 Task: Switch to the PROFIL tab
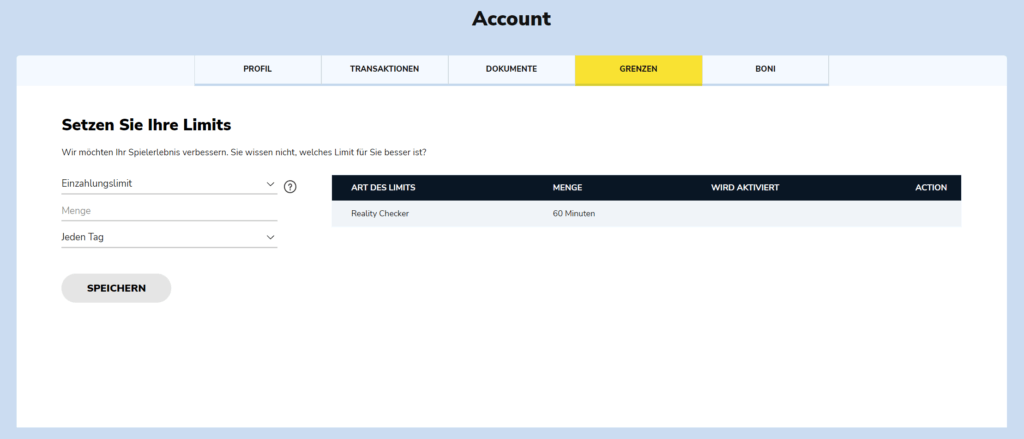coord(257,69)
